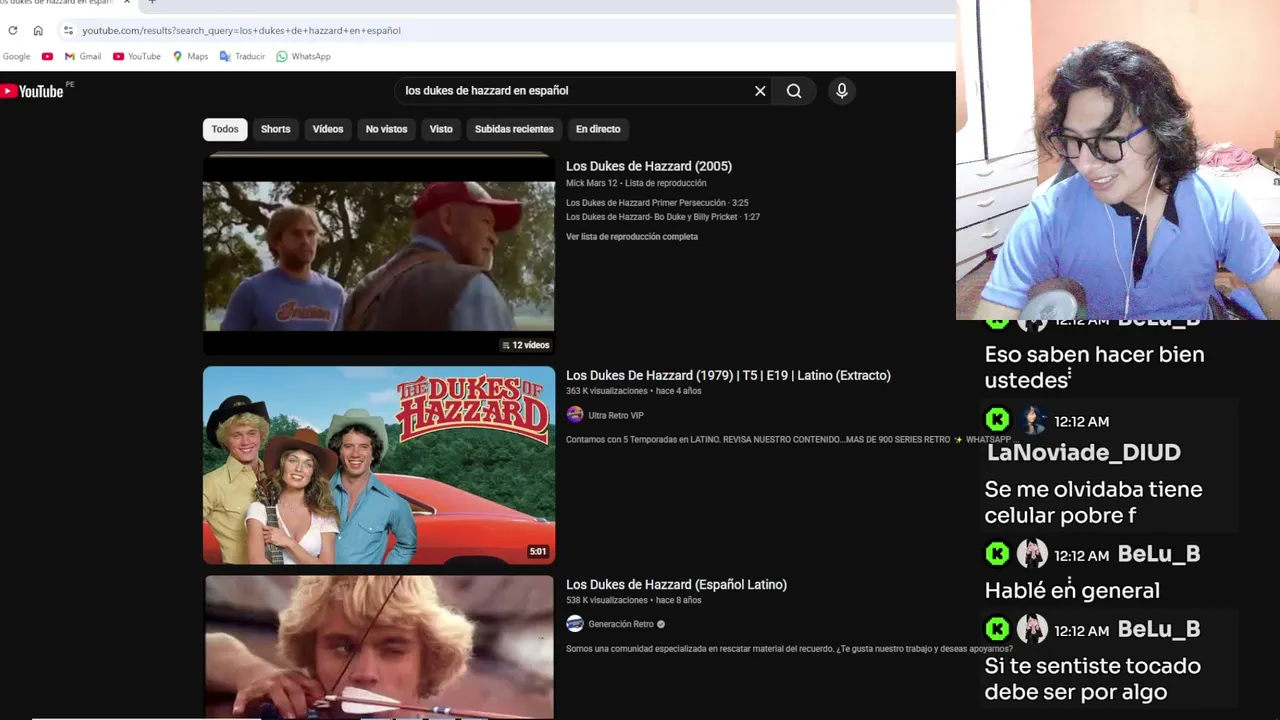This screenshot has height=720, width=1280.
Task: Open the Español Latino video thumbnail
Action: click(379, 648)
